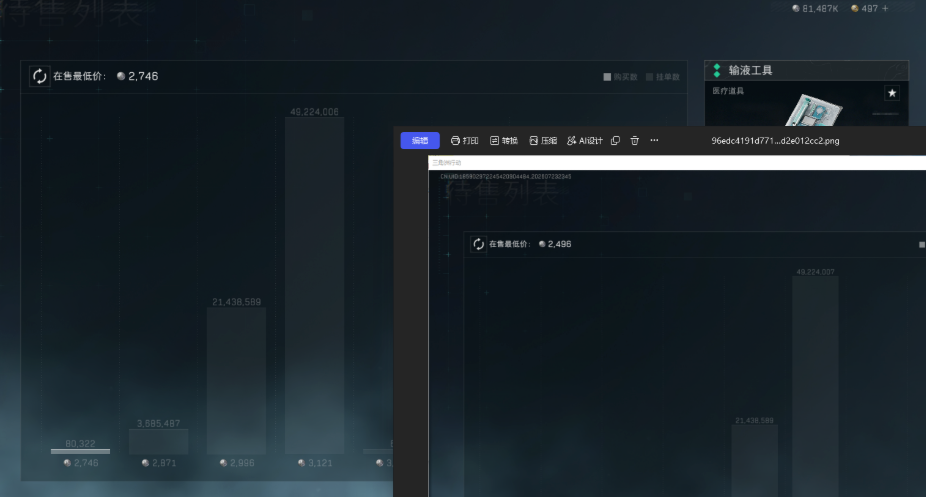Image resolution: width=926 pixels, height=497 pixels.
Task: Click the price label 3,121
Action: point(315,463)
